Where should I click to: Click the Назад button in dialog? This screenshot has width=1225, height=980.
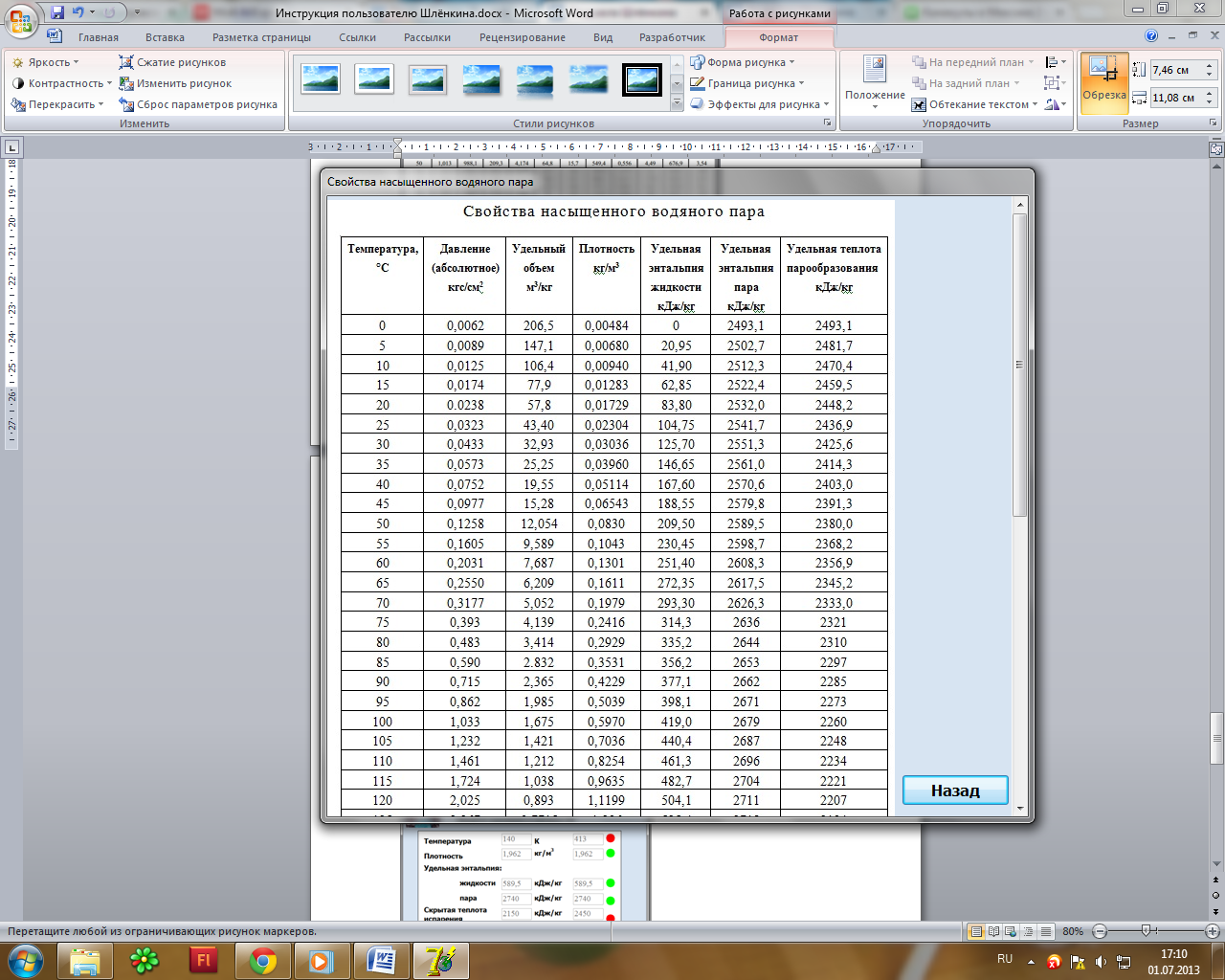click(x=955, y=791)
